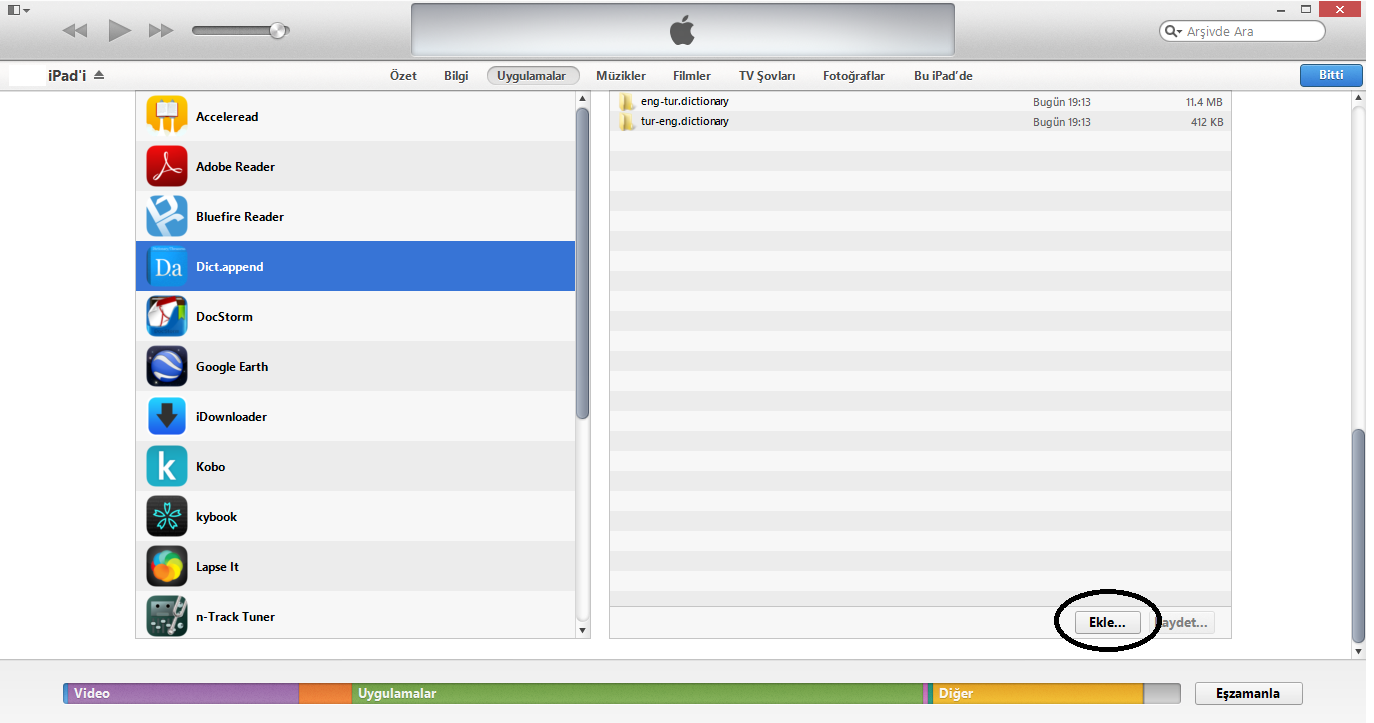Choose the Bluefire Reader icon
This screenshot has height=723, width=1374.
tap(167, 216)
